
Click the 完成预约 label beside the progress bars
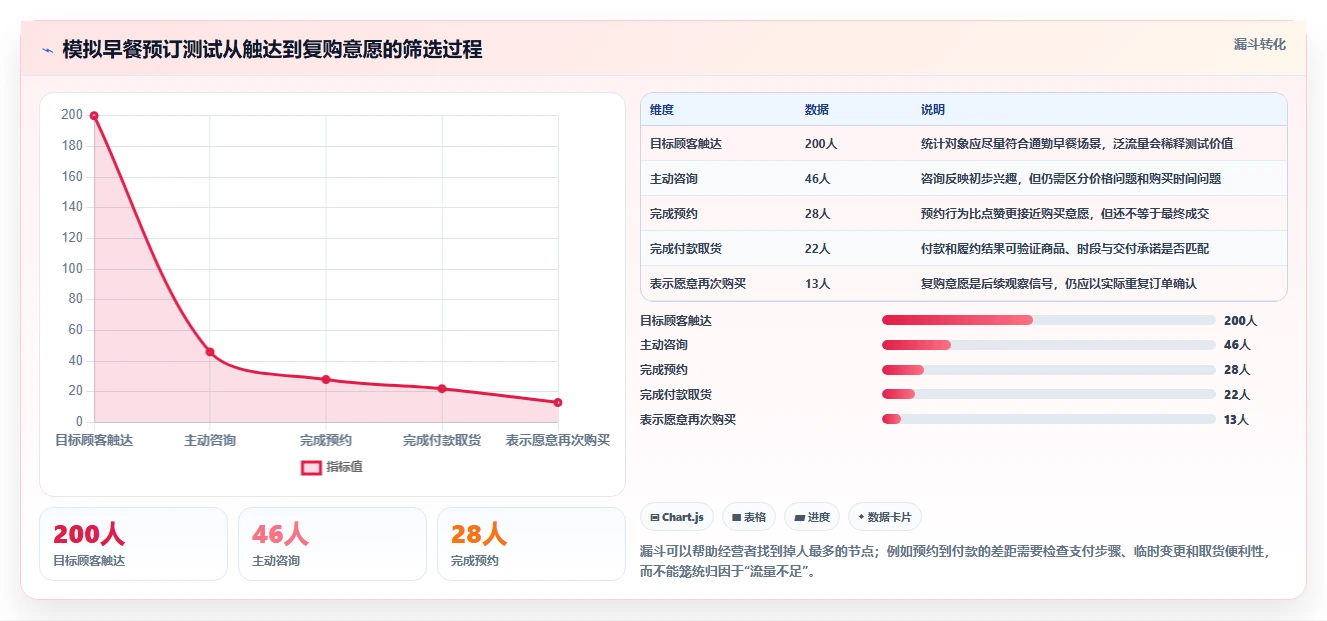click(x=664, y=370)
